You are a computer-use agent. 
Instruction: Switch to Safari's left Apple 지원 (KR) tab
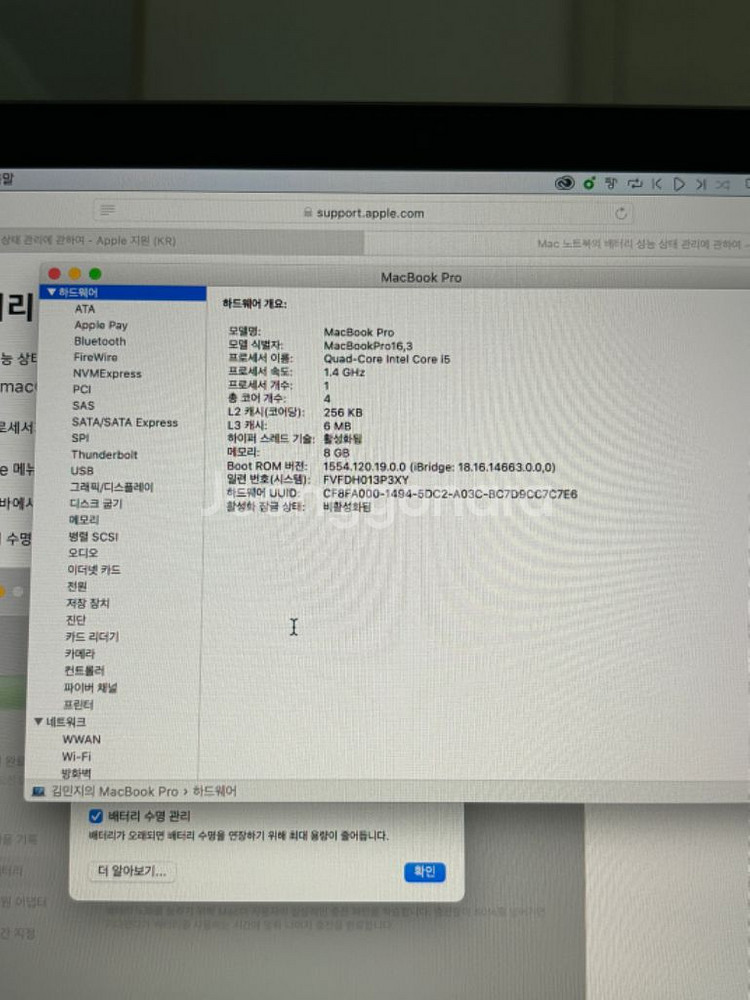[x=182, y=241]
